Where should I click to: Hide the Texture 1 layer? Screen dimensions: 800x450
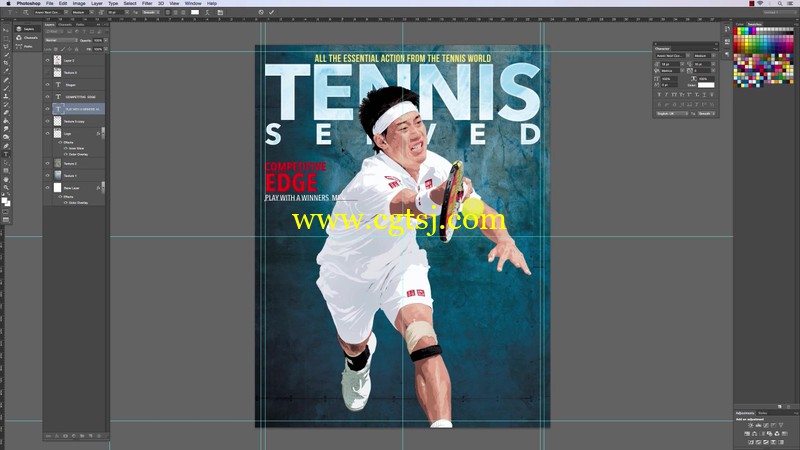[47, 176]
